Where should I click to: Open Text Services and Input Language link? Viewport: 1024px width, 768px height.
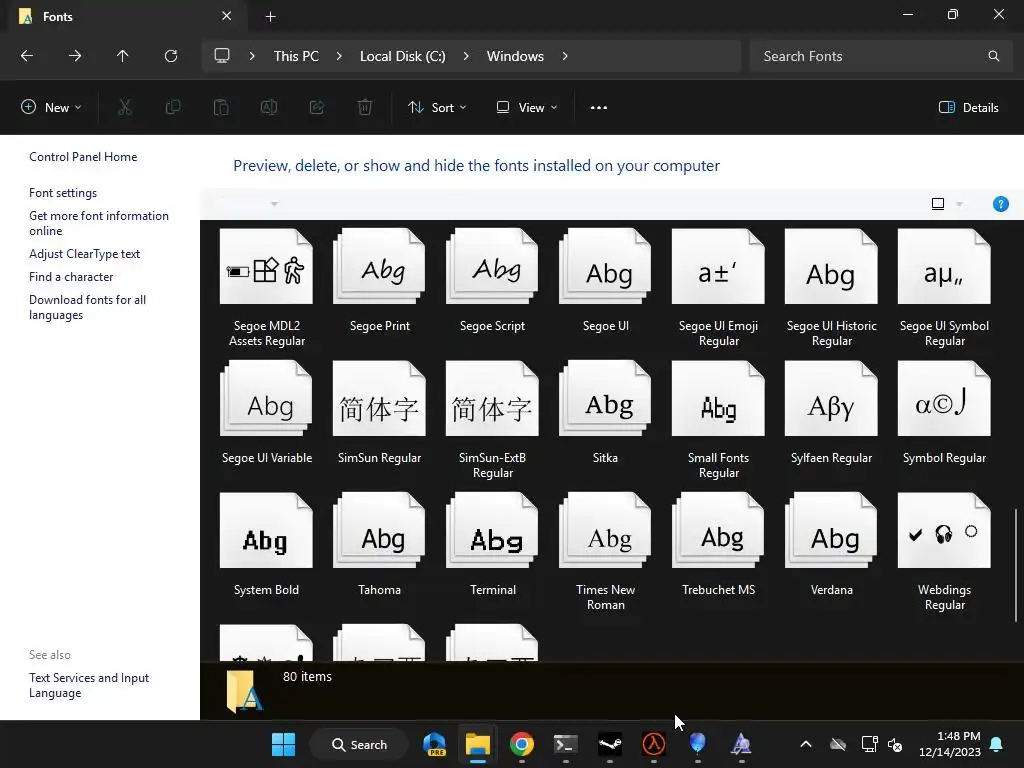pyautogui.click(x=89, y=685)
